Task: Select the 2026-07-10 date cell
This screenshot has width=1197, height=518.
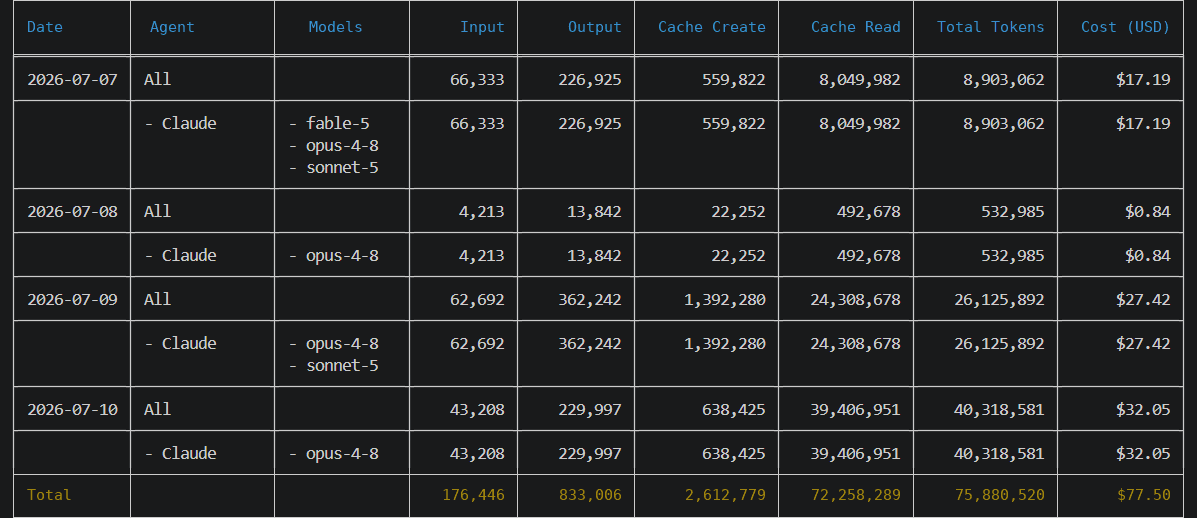Action: click(x=73, y=409)
